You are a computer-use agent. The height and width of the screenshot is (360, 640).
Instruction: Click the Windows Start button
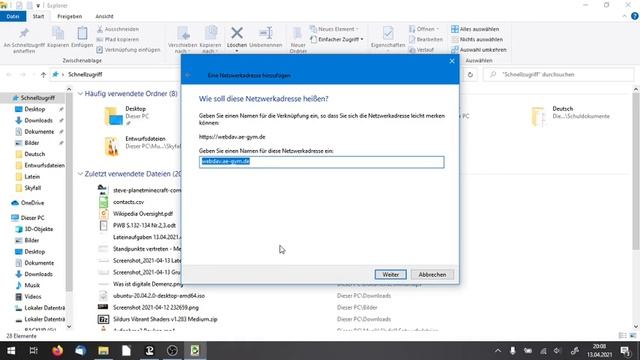pyautogui.click(x=11, y=351)
